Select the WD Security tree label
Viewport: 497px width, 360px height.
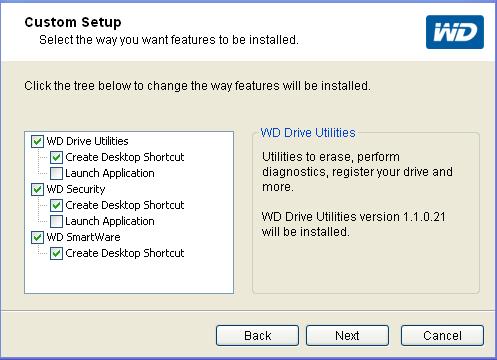click(x=76, y=189)
